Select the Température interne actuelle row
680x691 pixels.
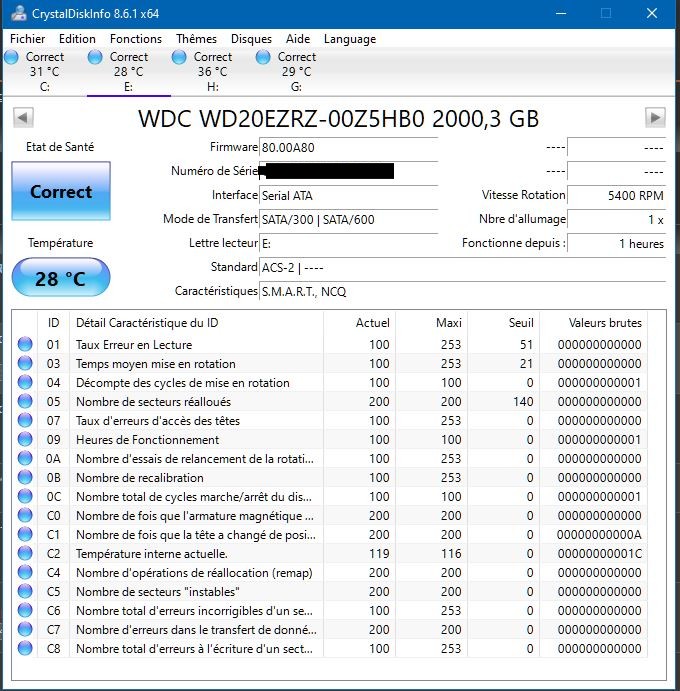pyautogui.click(x=331, y=553)
